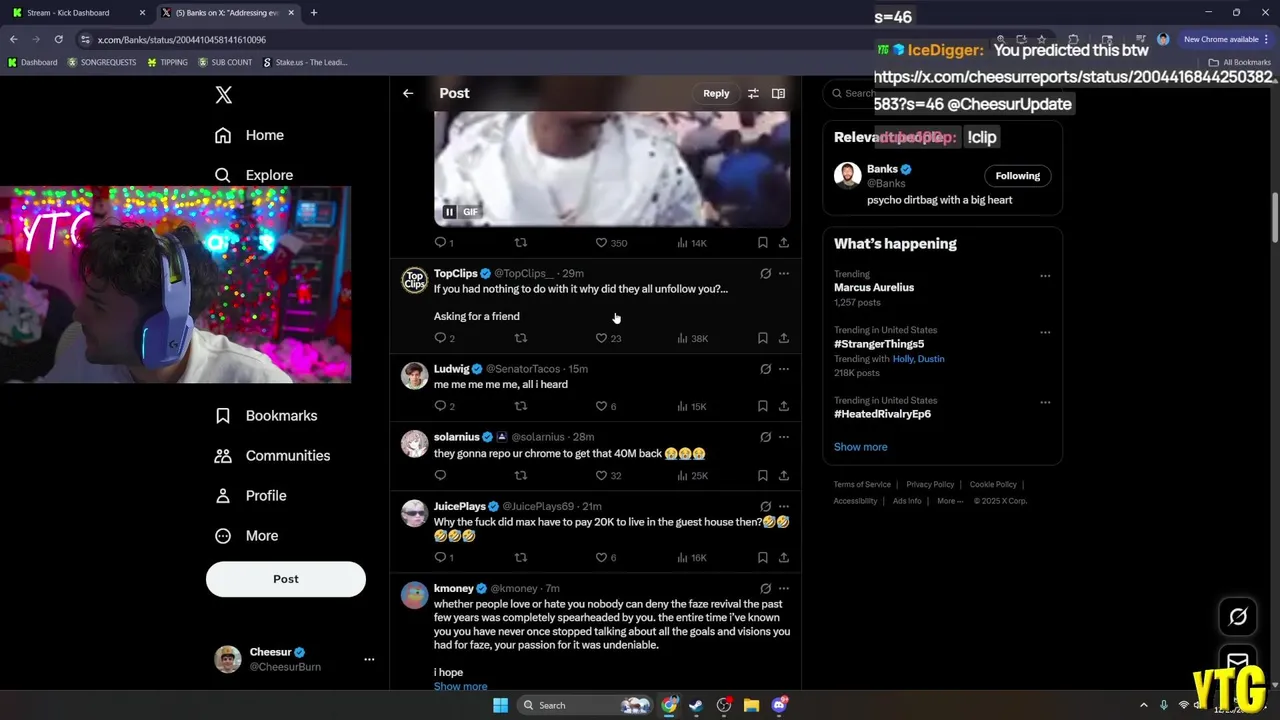Click the X logo home icon
The image size is (1280, 720).
(224, 95)
